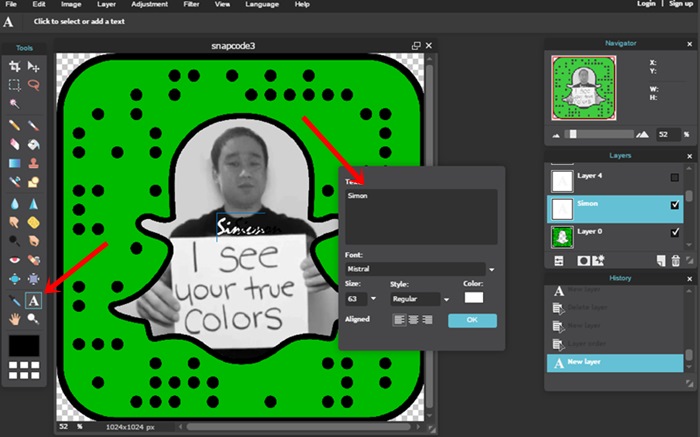Select the Move tool
700x437 pixels.
(x=33, y=67)
